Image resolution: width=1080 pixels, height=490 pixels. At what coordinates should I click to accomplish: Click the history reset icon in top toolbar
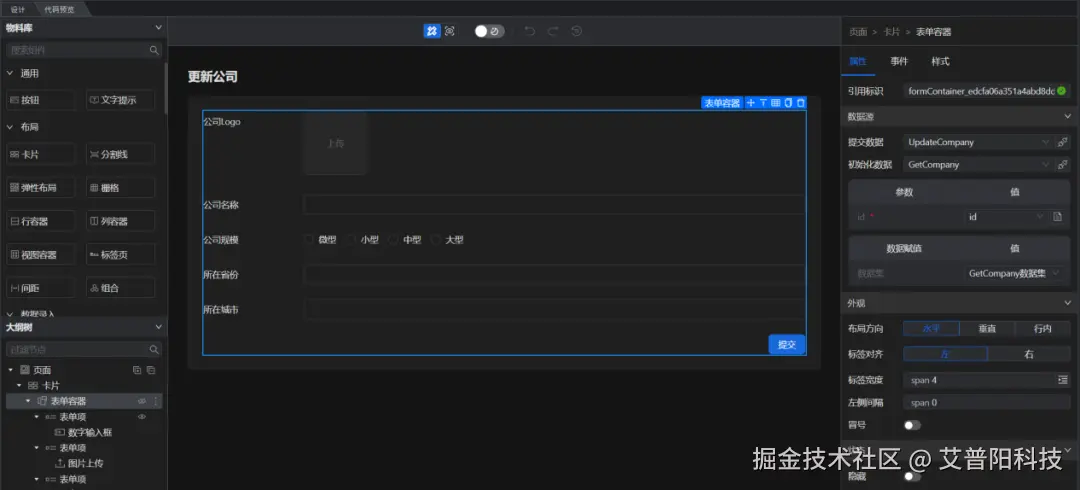pos(577,31)
